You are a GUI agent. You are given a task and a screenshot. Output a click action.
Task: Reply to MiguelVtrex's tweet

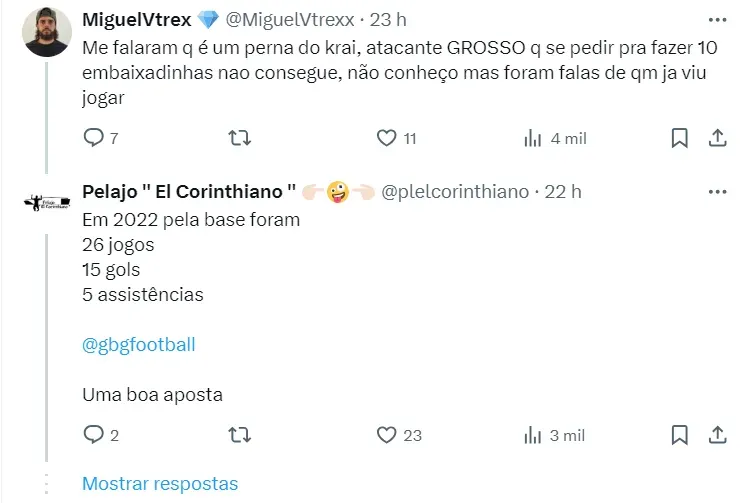[94, 138]
